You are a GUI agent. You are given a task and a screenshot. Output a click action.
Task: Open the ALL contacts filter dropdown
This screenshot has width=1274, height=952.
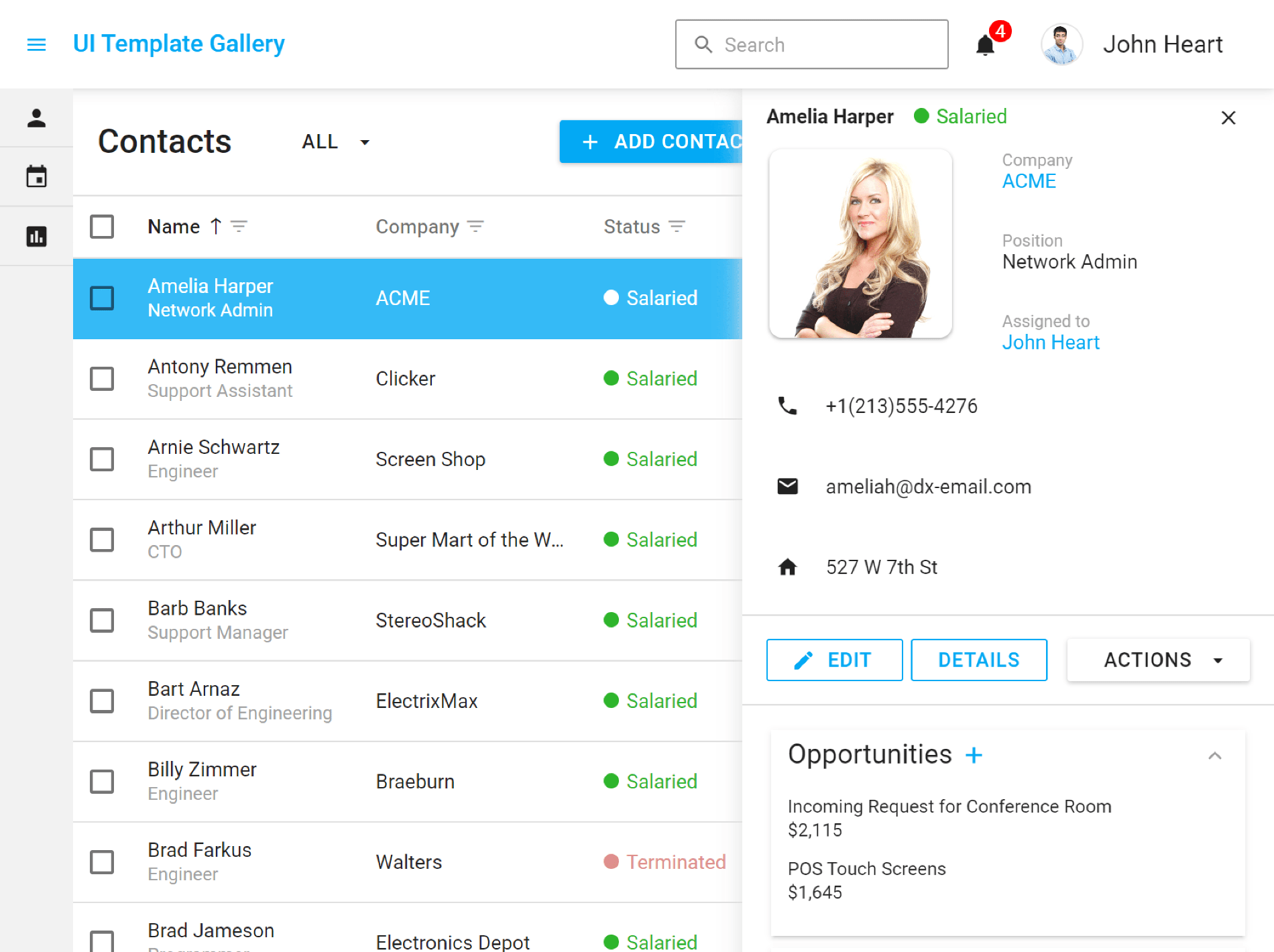tap(335, 142)
